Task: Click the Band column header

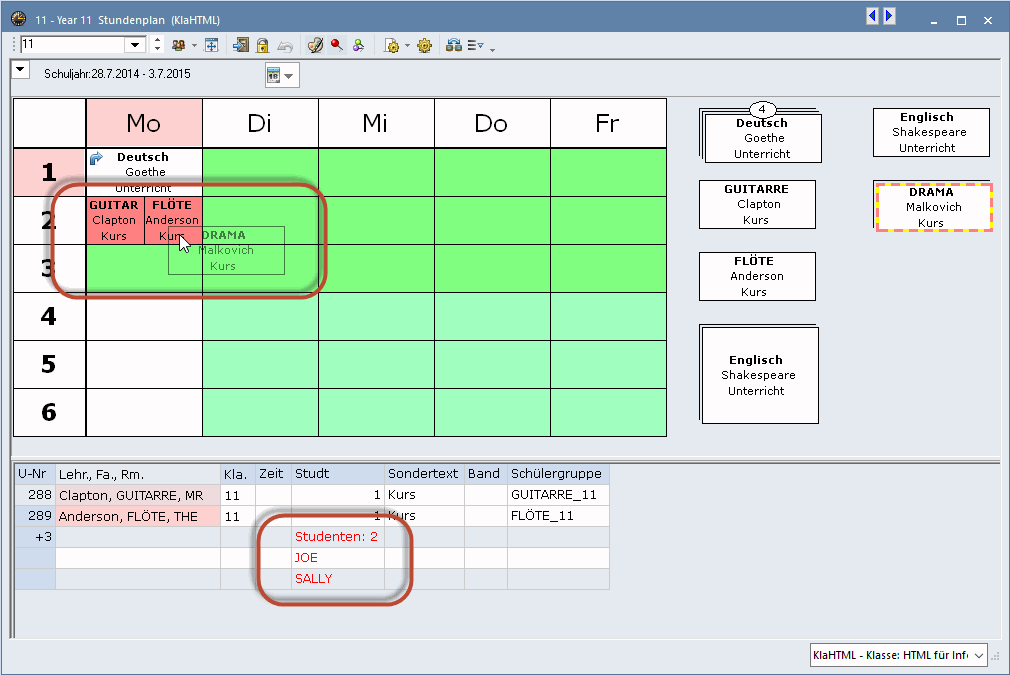Action: [486, 474]
